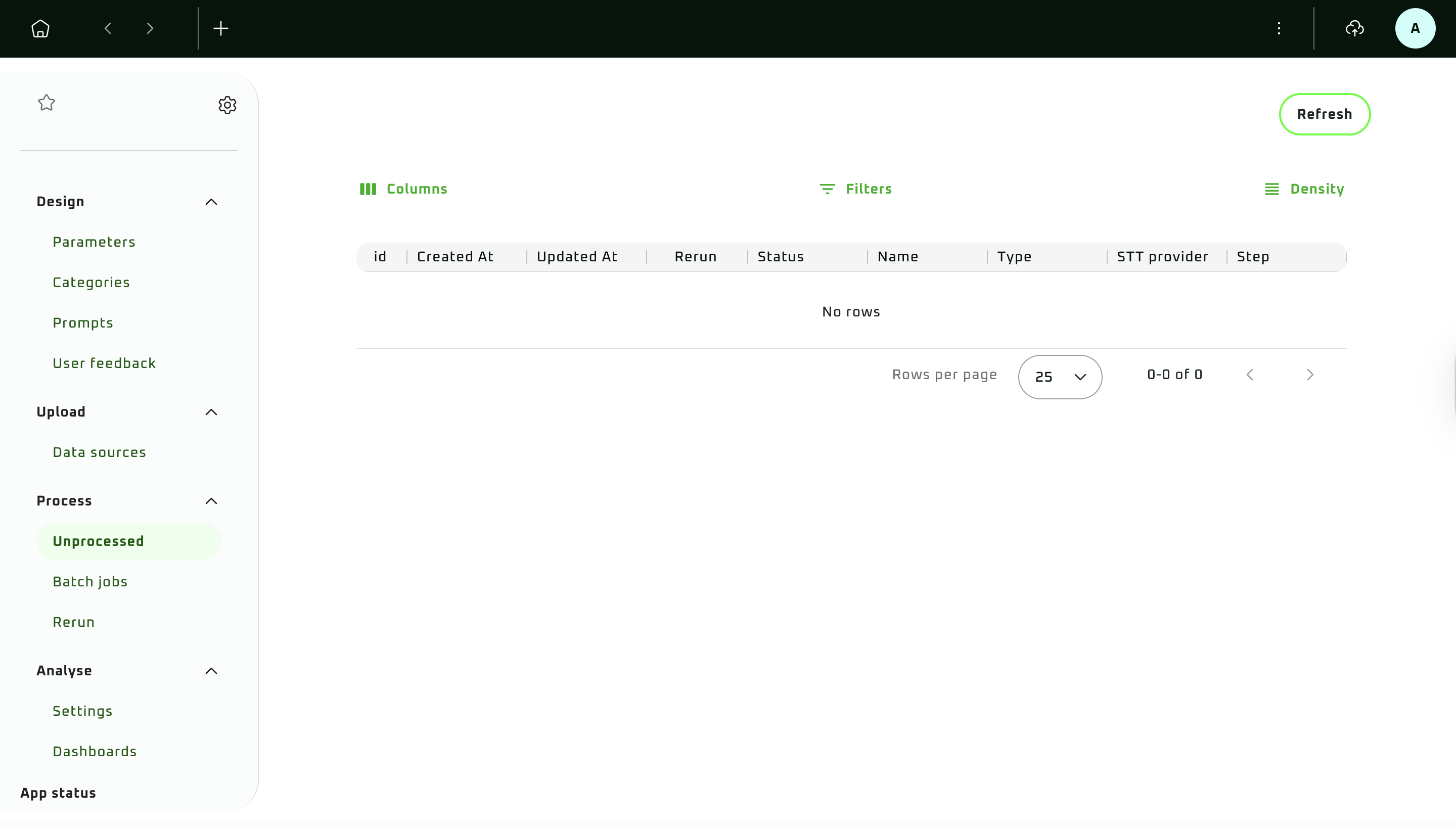
Task: Change table Density setting
Action: [x=1304, y=189]
